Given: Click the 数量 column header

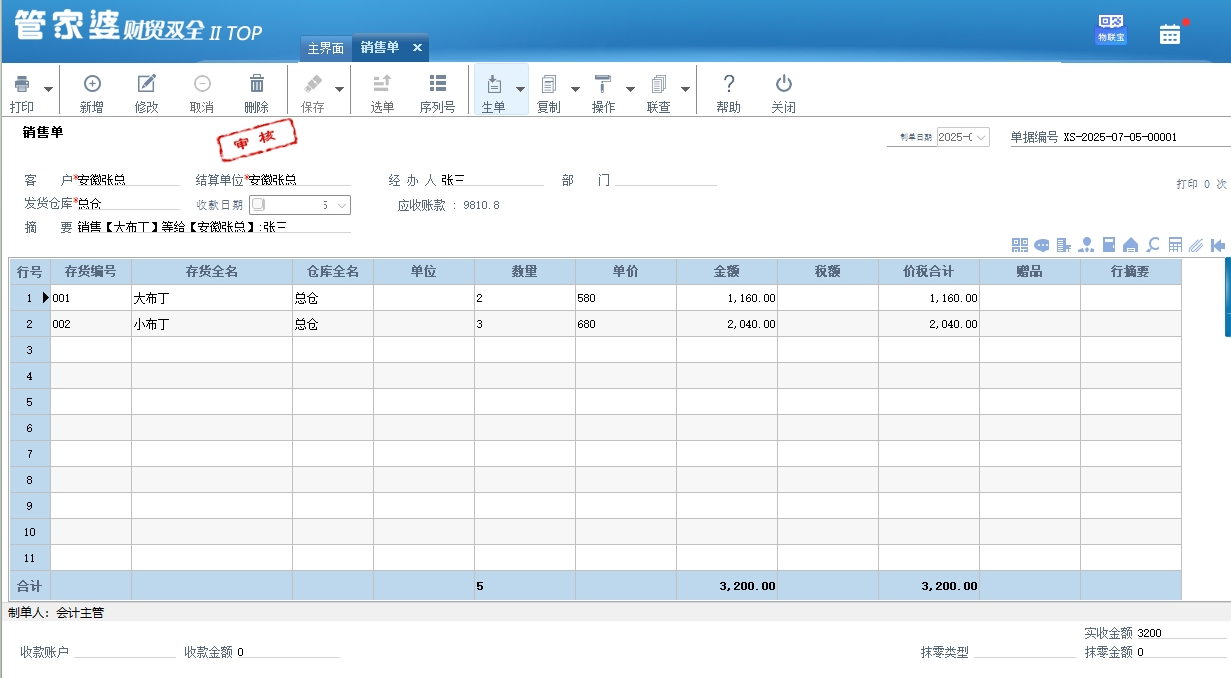Looking at the screenshot, I should 525,271.
